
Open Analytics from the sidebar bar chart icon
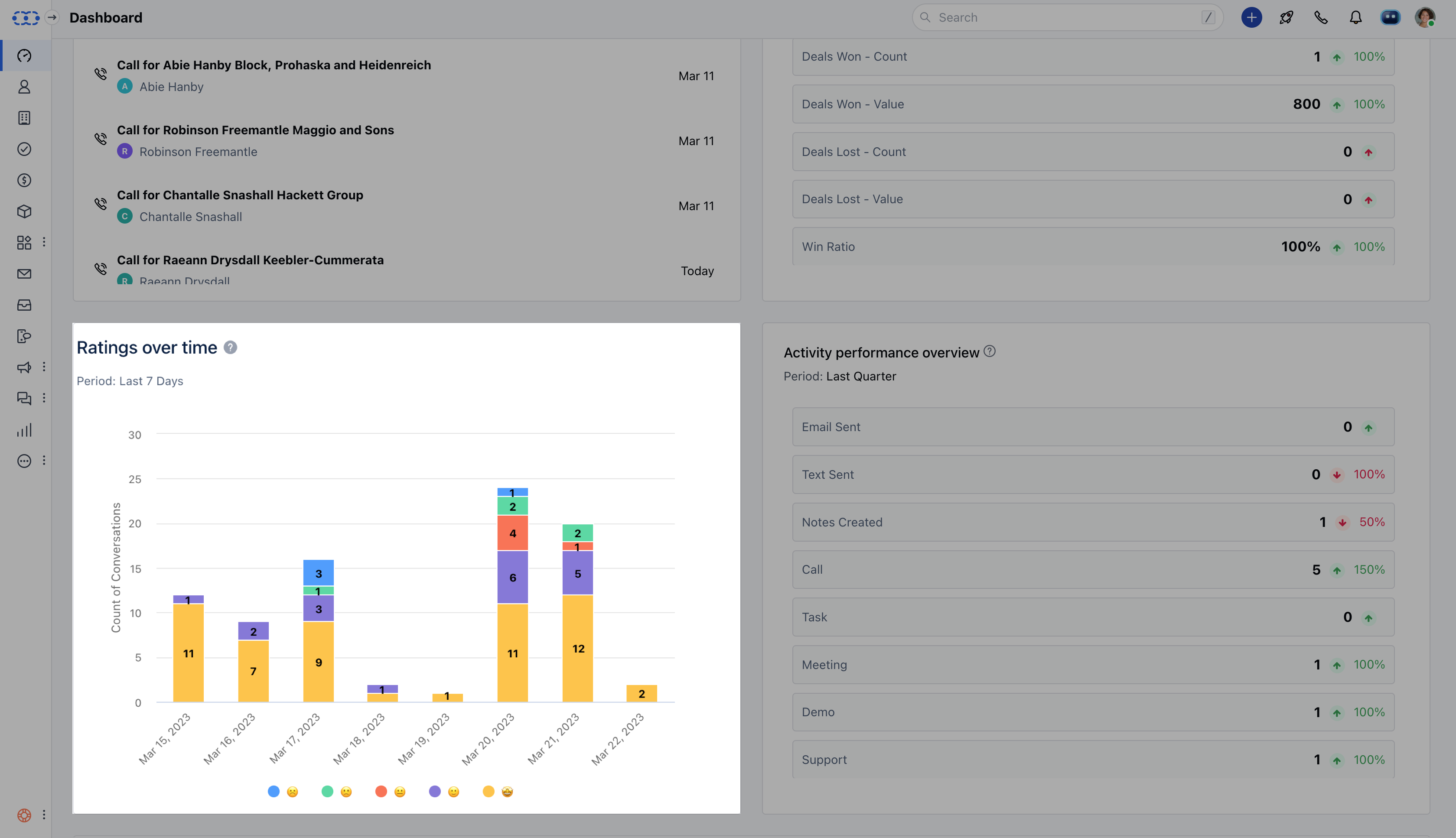[x=24, y=429]
